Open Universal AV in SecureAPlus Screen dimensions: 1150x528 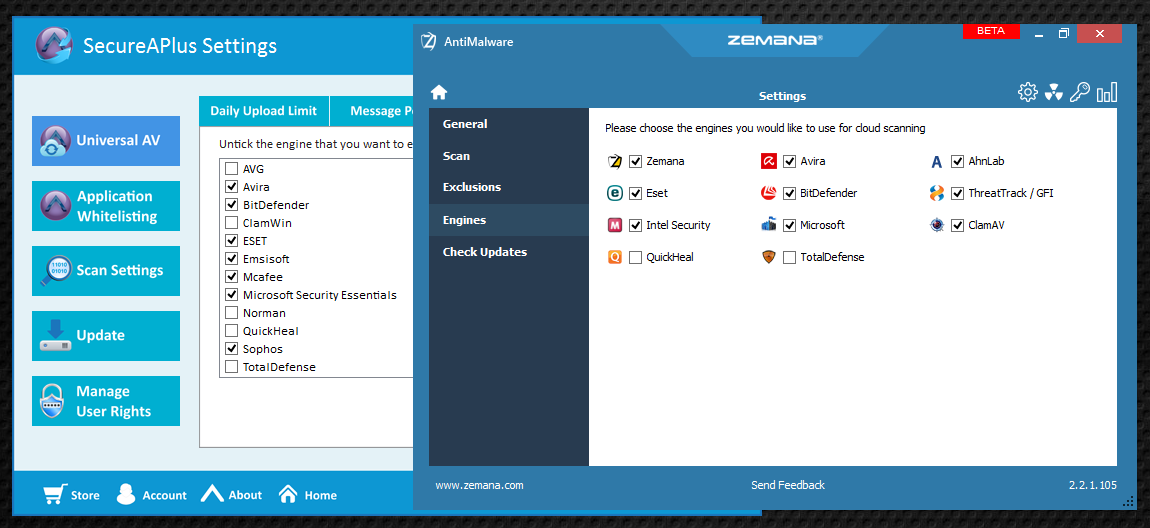tap(106, 141)
